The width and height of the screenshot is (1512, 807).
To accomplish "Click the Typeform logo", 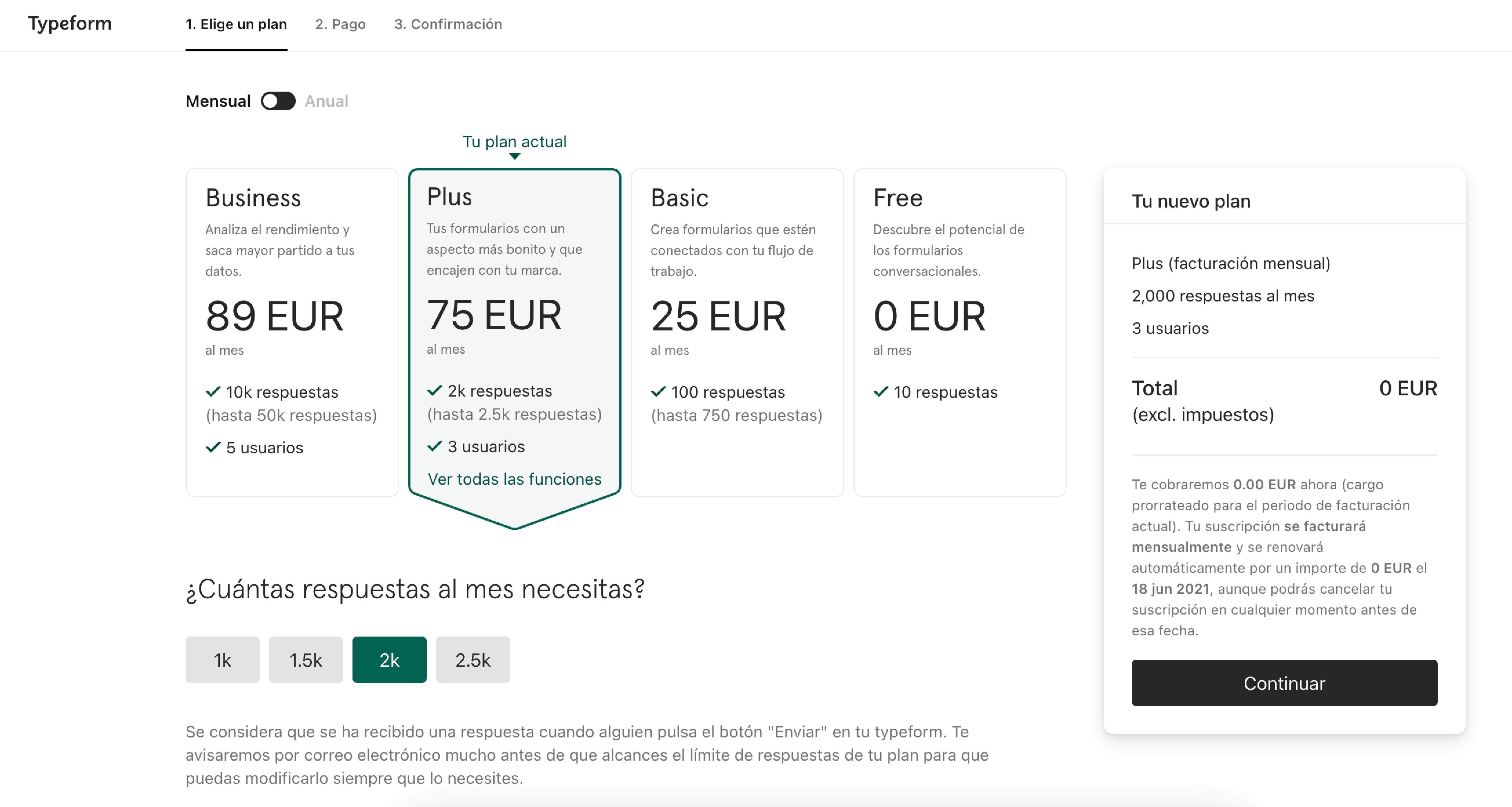I will coord(70,23).
